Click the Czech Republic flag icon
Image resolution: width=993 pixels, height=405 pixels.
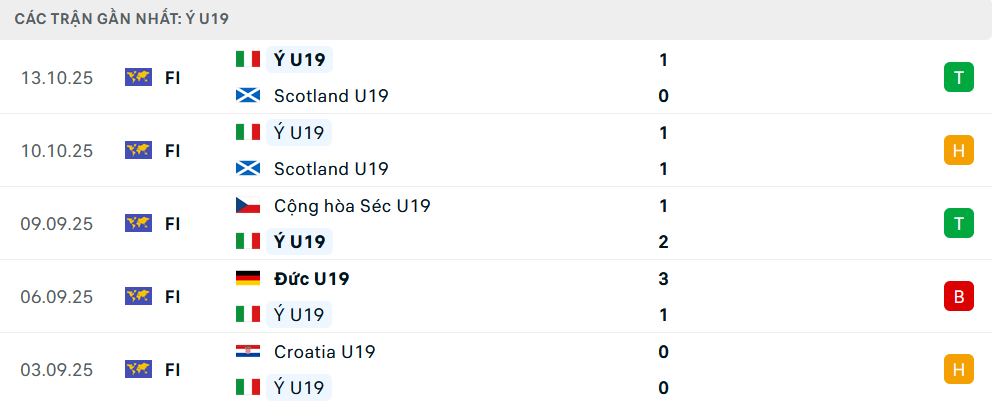(248, 205)
